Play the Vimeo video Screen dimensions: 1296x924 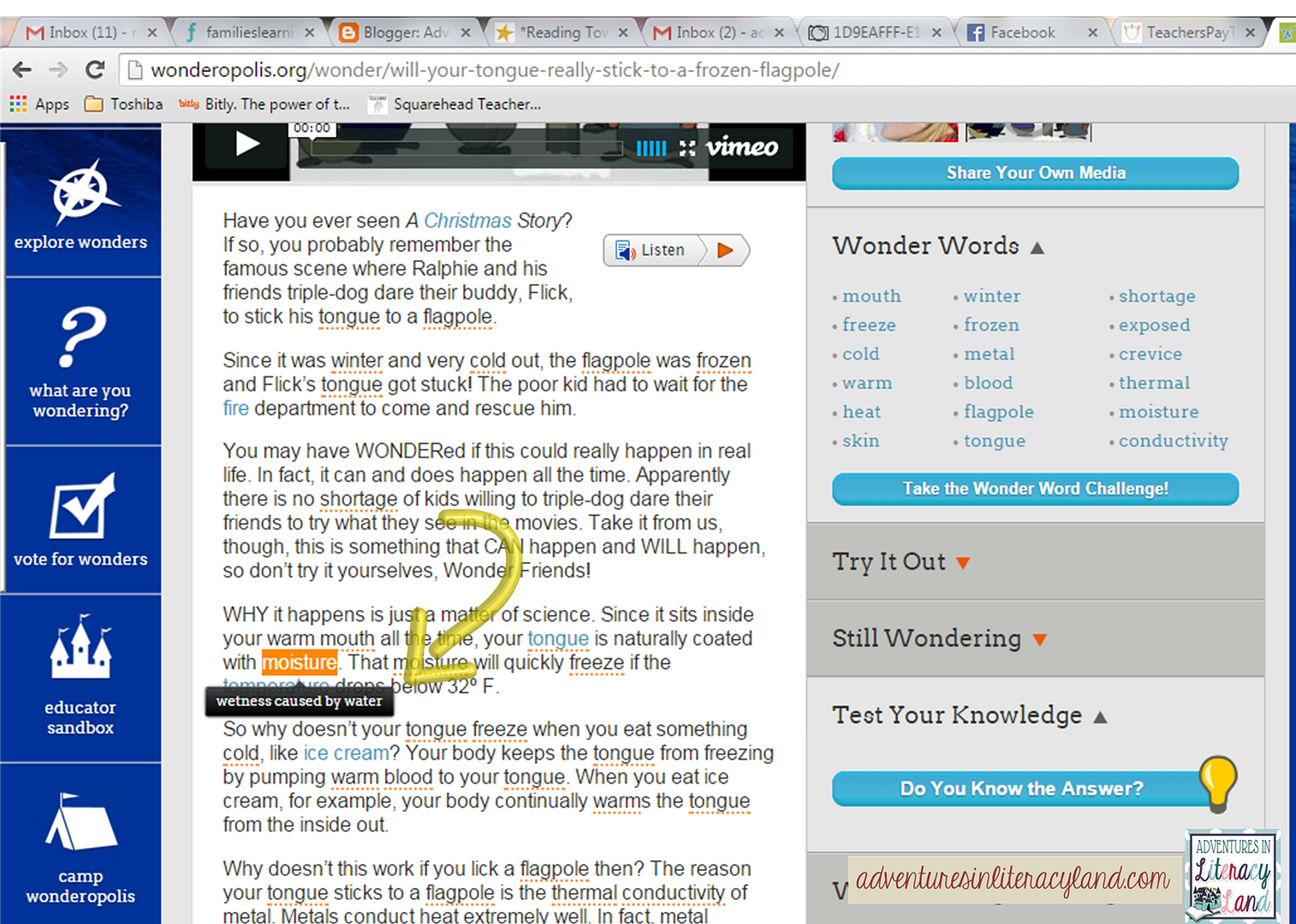pos(247,144)
